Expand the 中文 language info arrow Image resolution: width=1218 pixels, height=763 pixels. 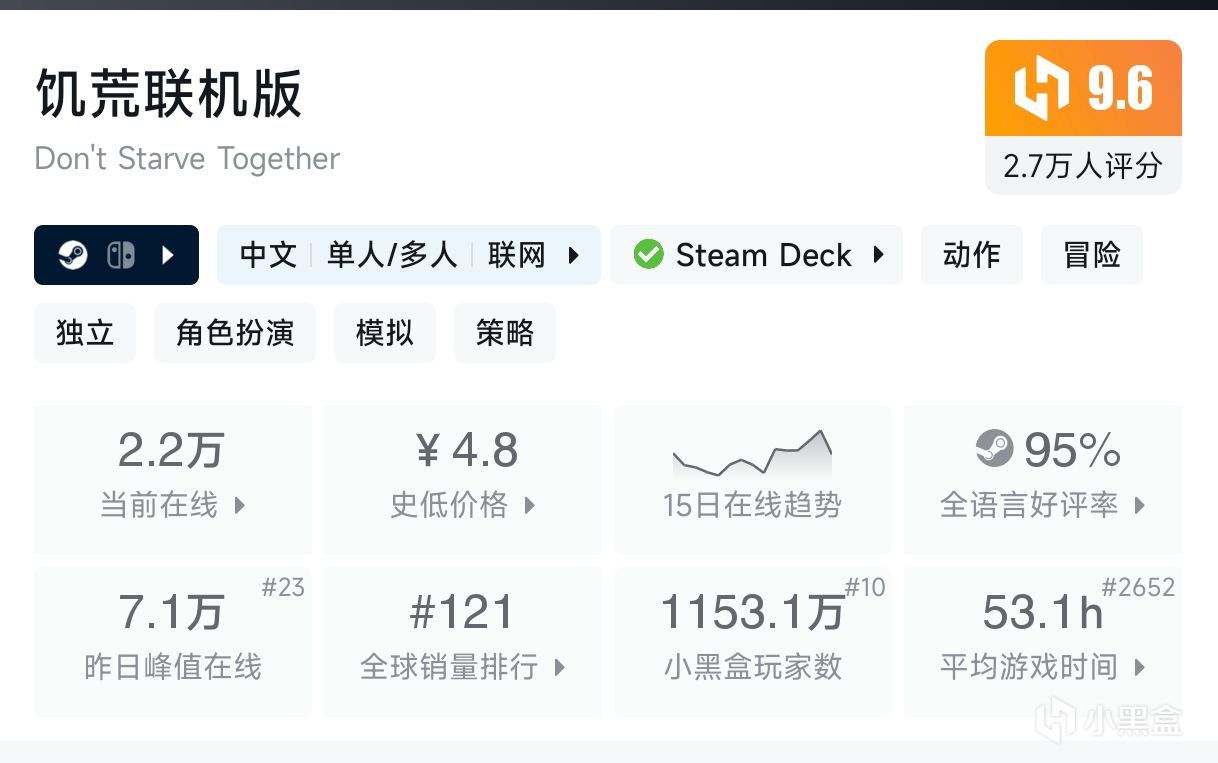click(x=574, y=255)
